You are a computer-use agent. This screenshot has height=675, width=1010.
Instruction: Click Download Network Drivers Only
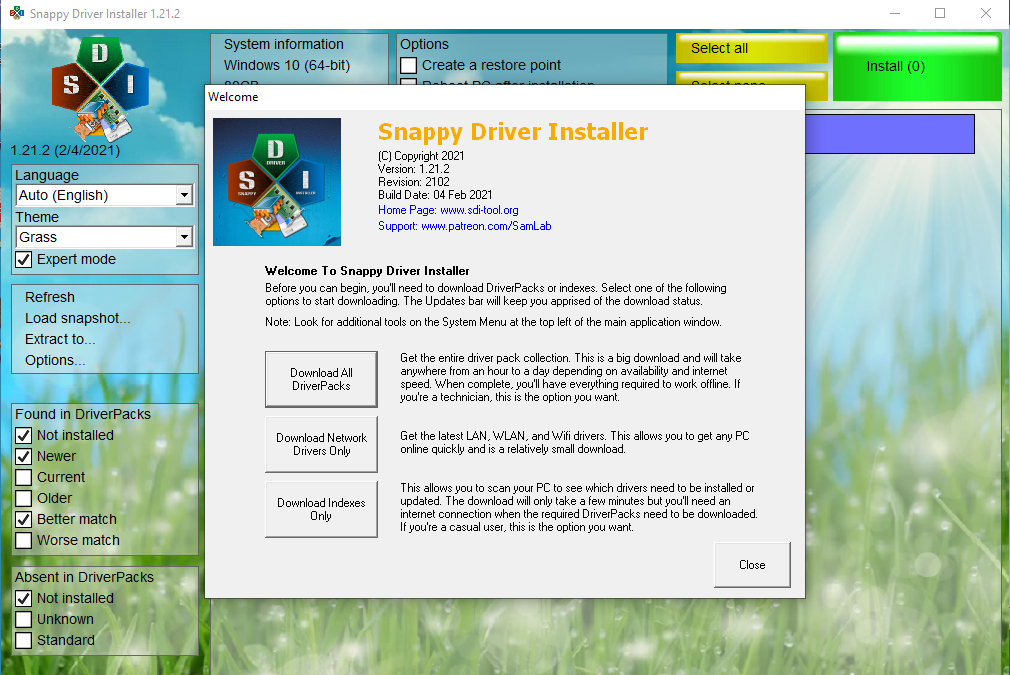coord(320,443)
